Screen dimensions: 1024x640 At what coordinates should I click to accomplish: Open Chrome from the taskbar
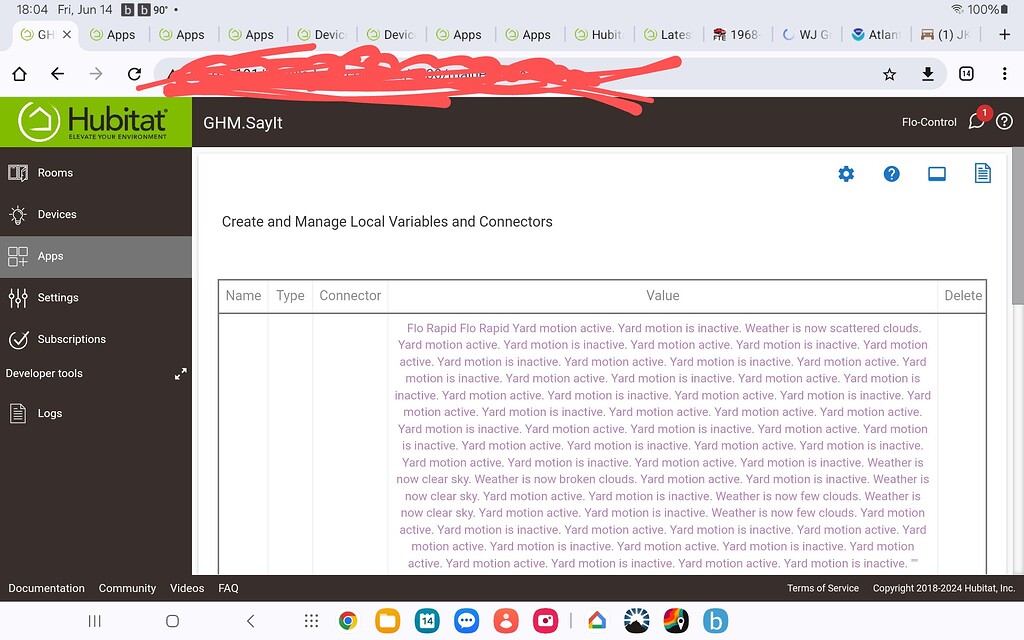click(347, 621)
